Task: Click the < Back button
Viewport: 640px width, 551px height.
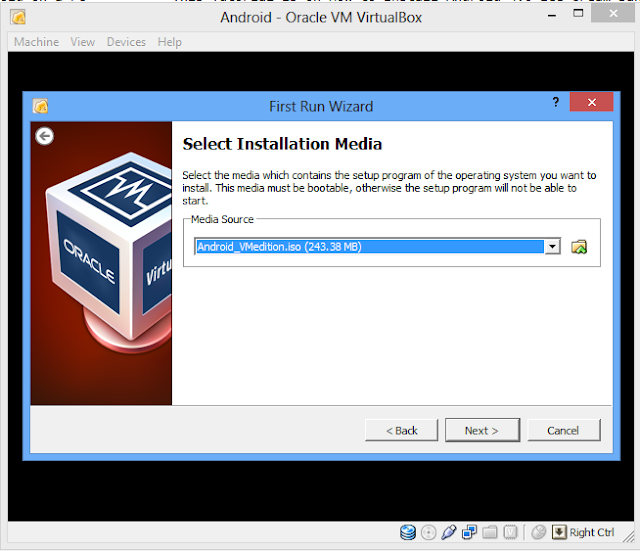Action: [401, 430]
